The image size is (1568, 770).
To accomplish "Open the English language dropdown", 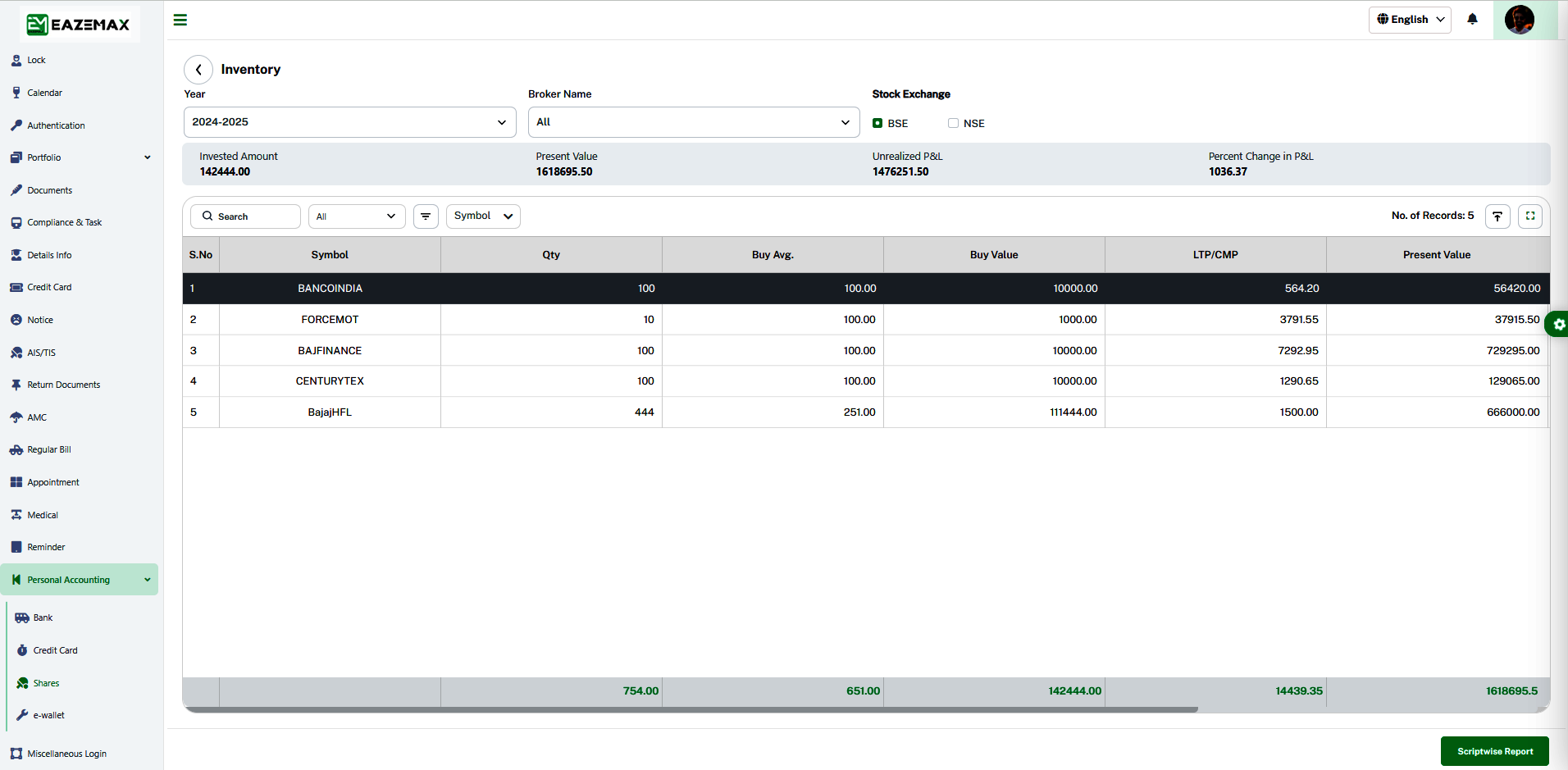I will pos(1410,20).
